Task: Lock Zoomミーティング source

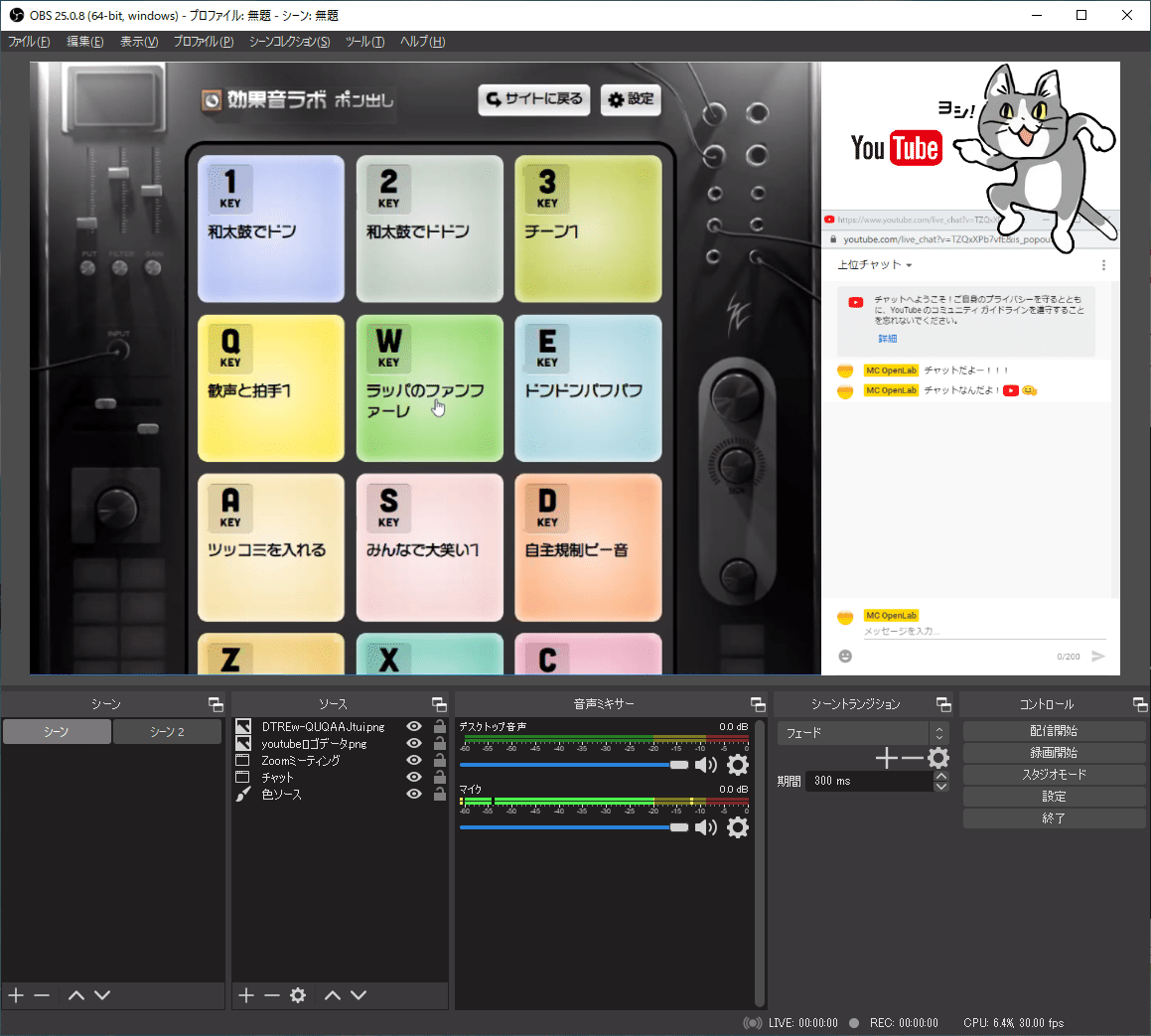Action: [440, 760]
